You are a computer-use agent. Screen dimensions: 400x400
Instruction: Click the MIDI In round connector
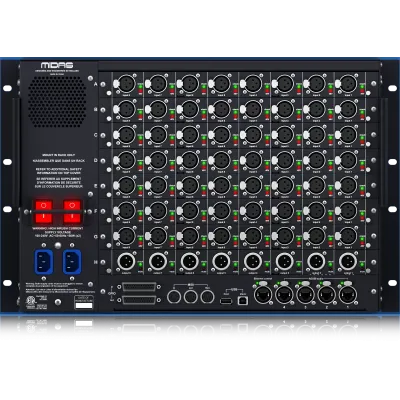174,296
